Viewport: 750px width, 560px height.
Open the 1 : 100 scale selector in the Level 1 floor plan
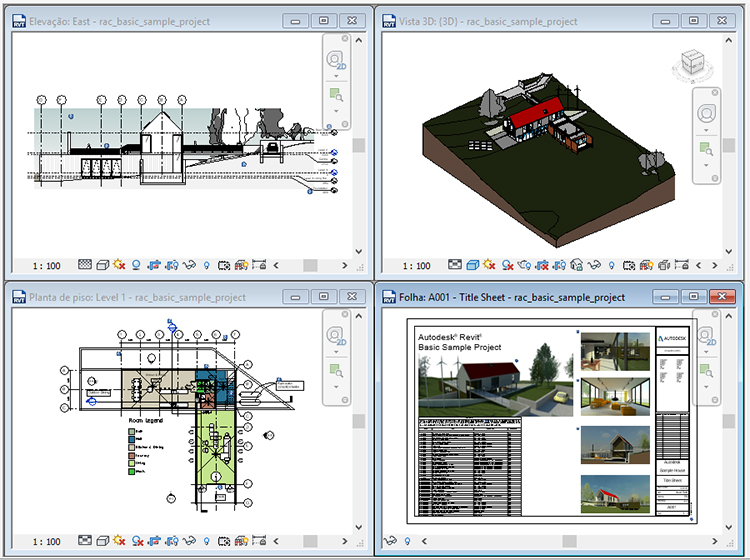coord(46,541)
